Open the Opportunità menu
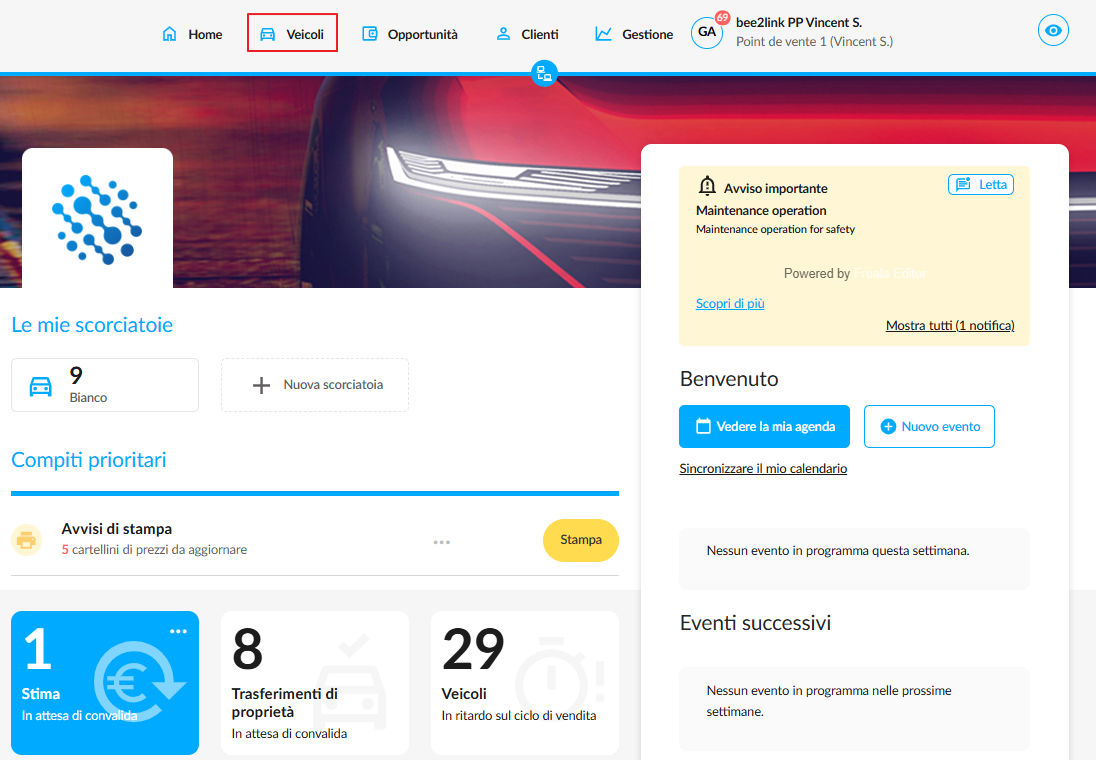Image resolution: width=1096 pixels, height=760 pixels. coord(410,34)
